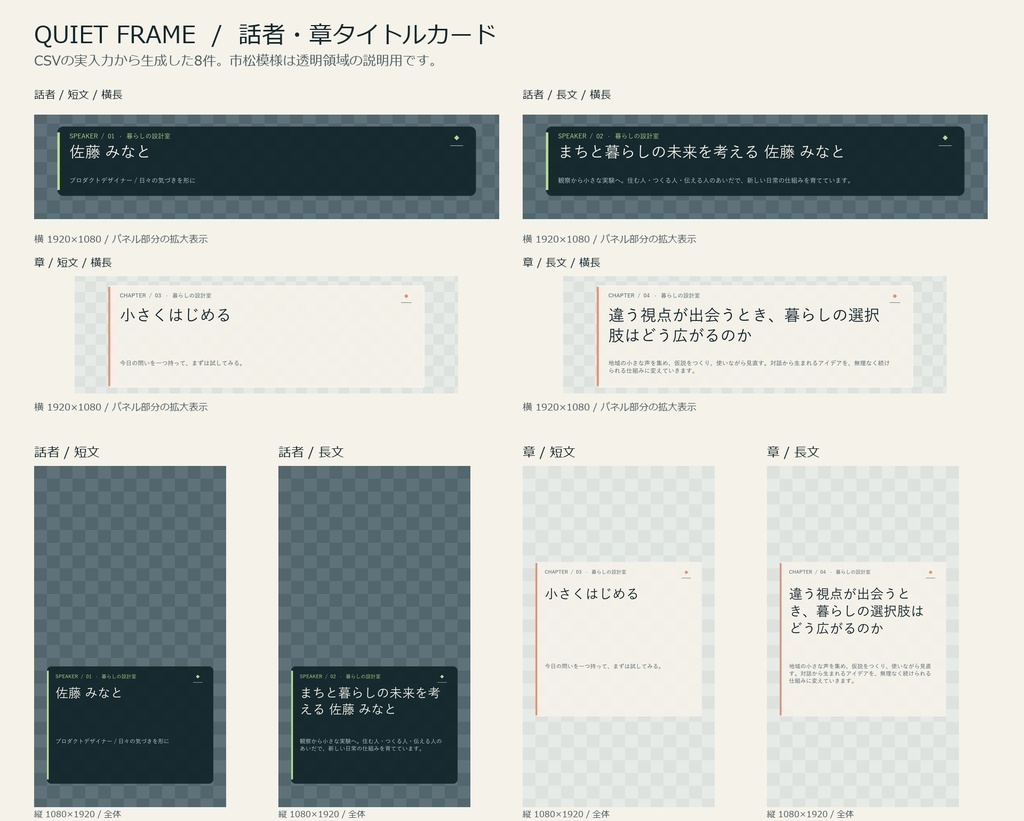Image resolution: width=1024 pixels, height=821 pixels.
Task: Click プロダクトデザイナー / 日々の気づきを形に in the landscape card
Action: click(x=133, y=180)
